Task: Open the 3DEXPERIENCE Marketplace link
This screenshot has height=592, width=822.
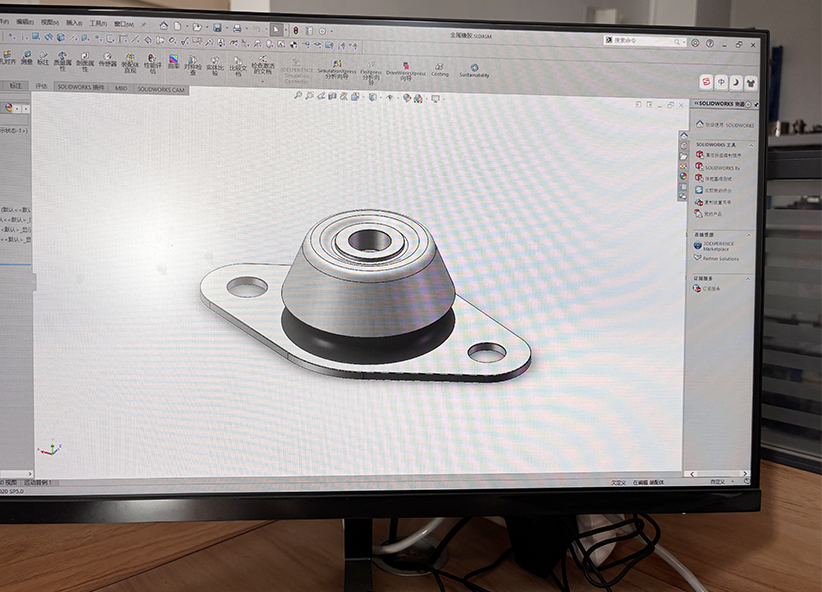Action: pyautogui.click(x=715, y=246)
